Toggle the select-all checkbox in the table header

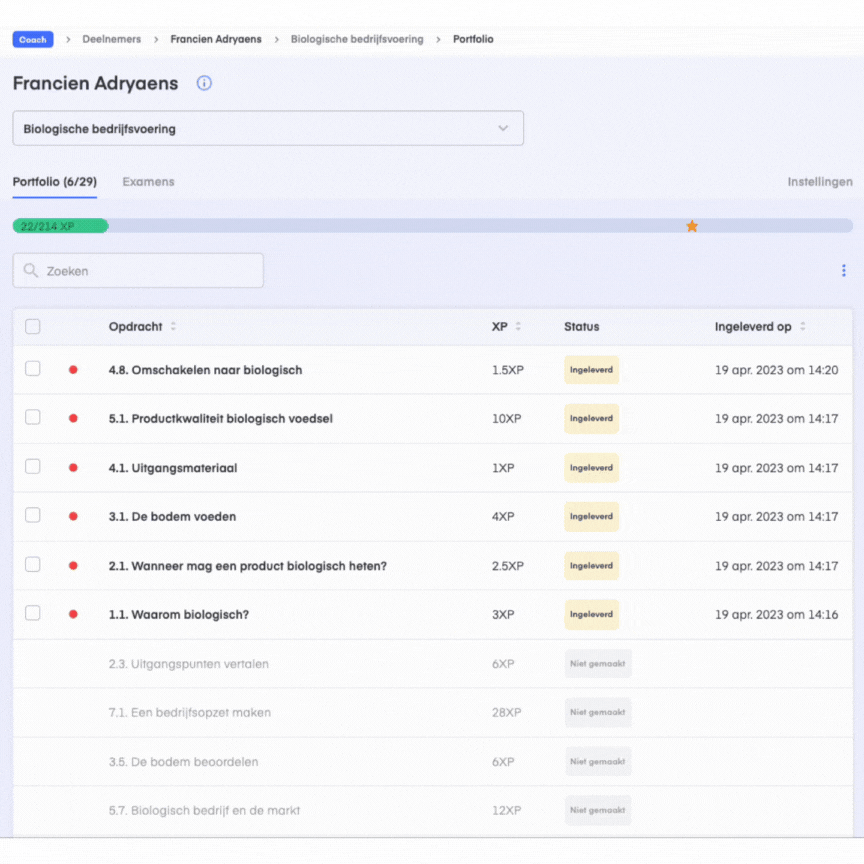[33, 326]
